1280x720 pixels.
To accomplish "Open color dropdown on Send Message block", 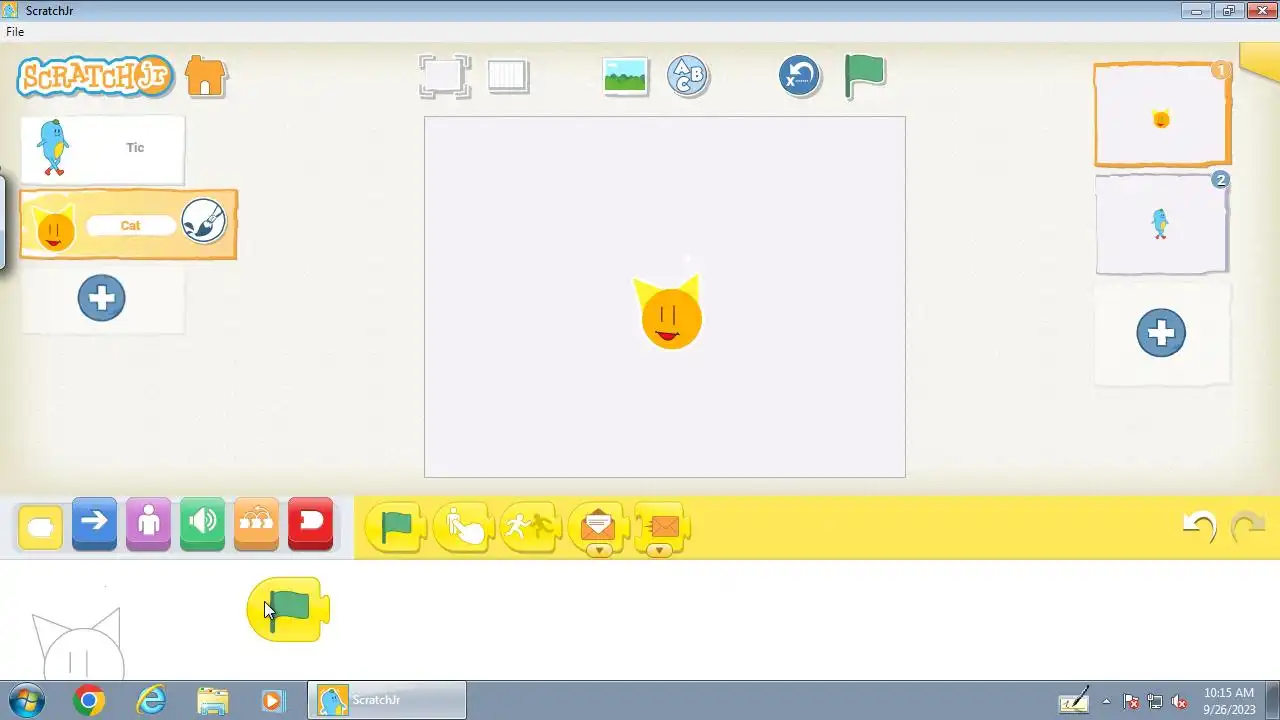I will tap(659, 551).
